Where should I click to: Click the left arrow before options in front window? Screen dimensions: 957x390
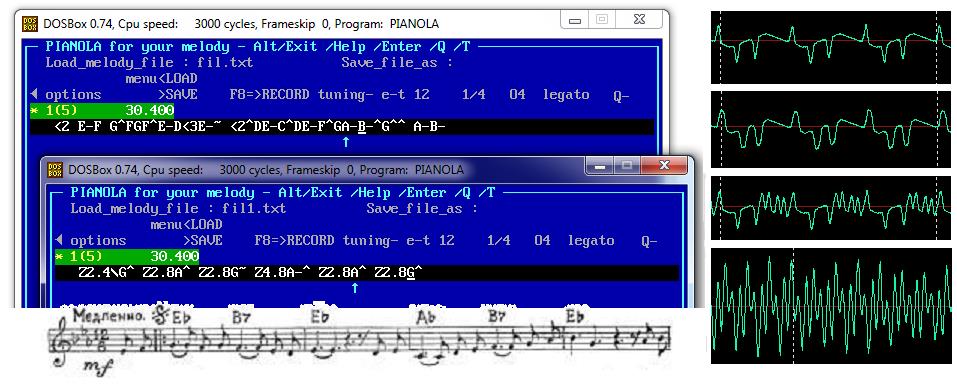pos(59,240)
